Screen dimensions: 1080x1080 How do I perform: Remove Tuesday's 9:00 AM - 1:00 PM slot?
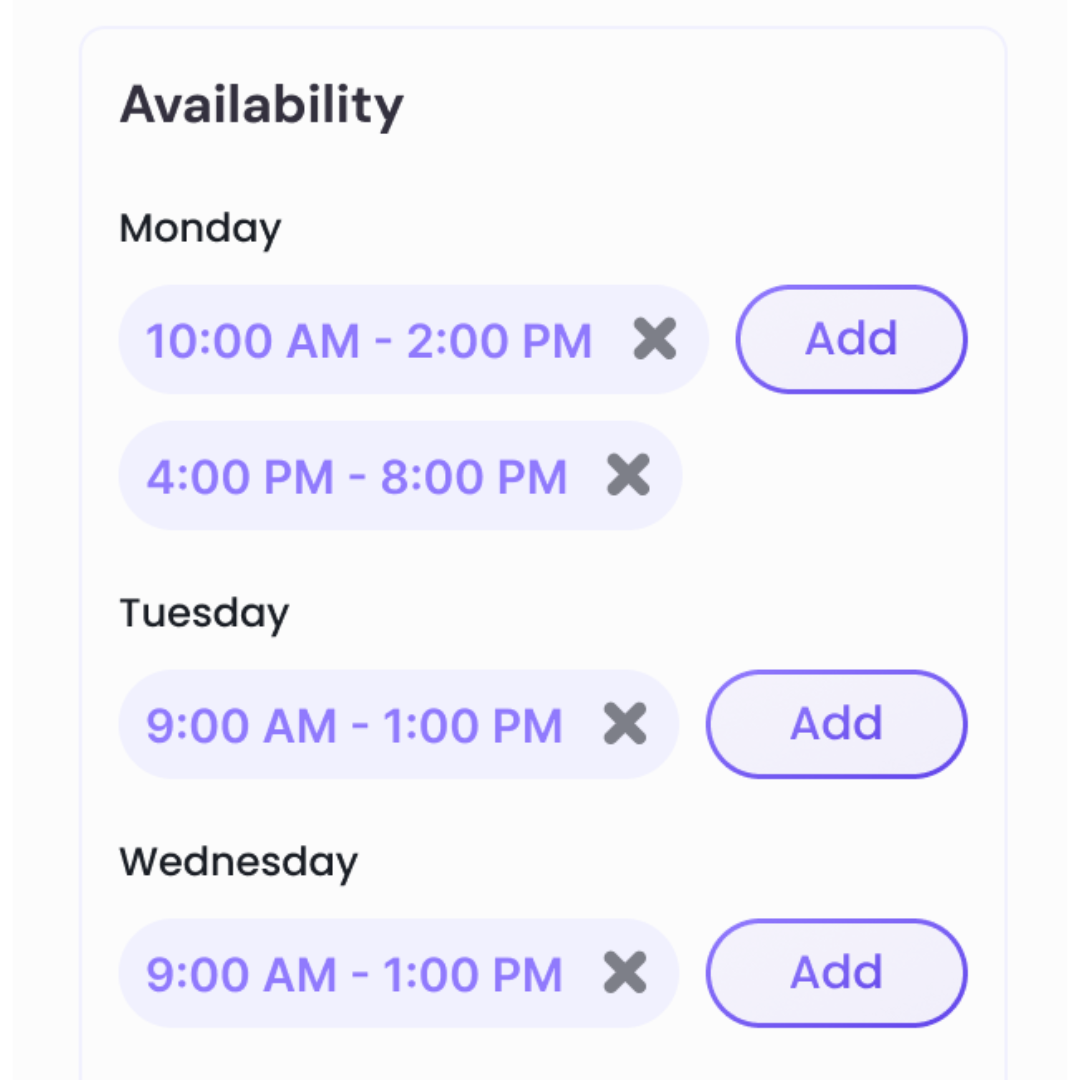(626, 724)
